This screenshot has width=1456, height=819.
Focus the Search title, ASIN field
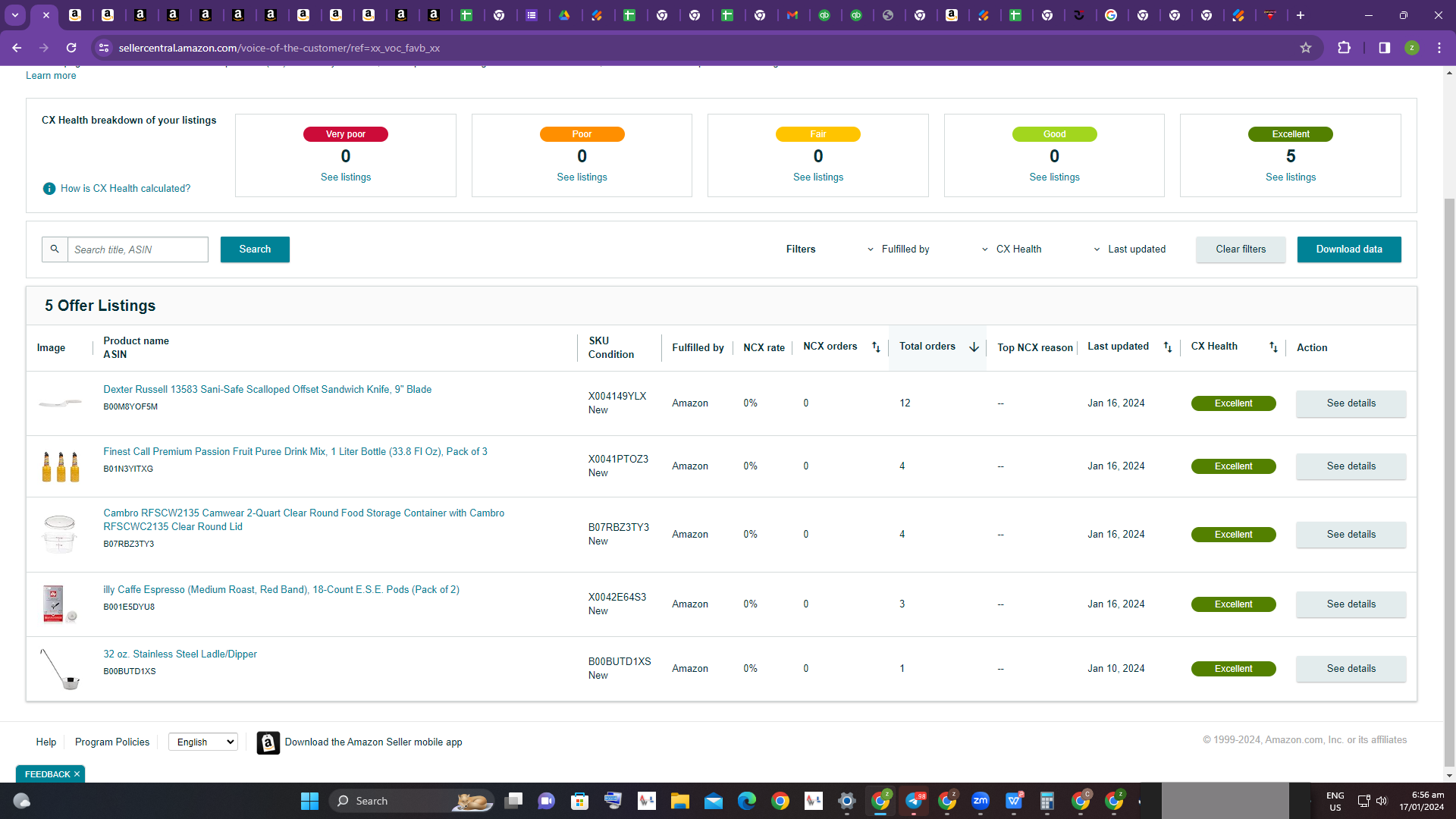[x=138, y=249]
